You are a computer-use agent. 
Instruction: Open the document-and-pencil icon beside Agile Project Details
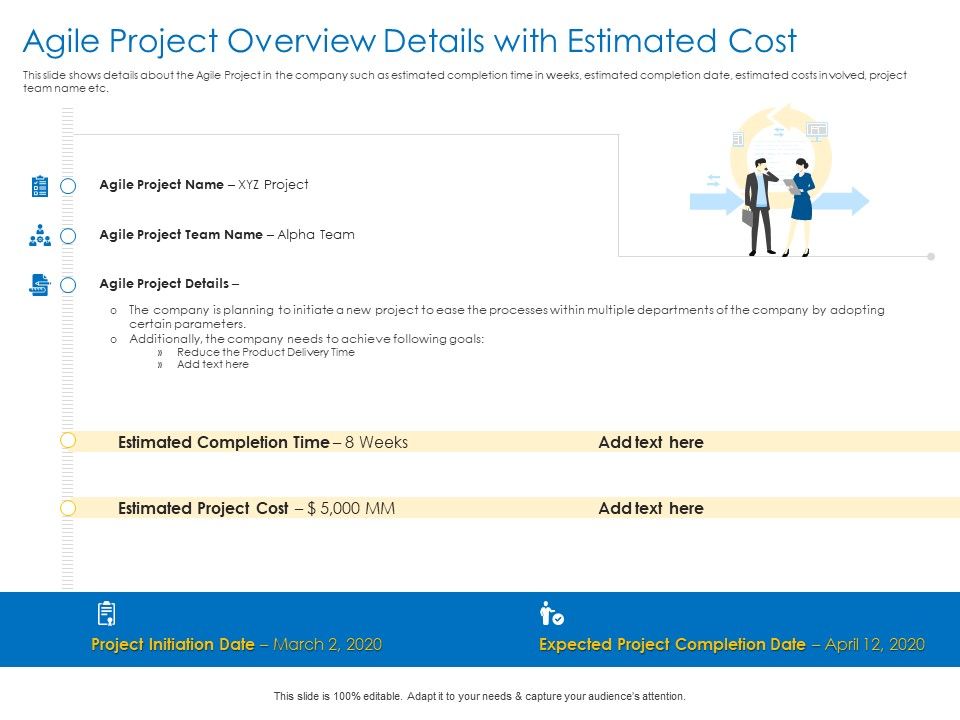pos(40,284)
